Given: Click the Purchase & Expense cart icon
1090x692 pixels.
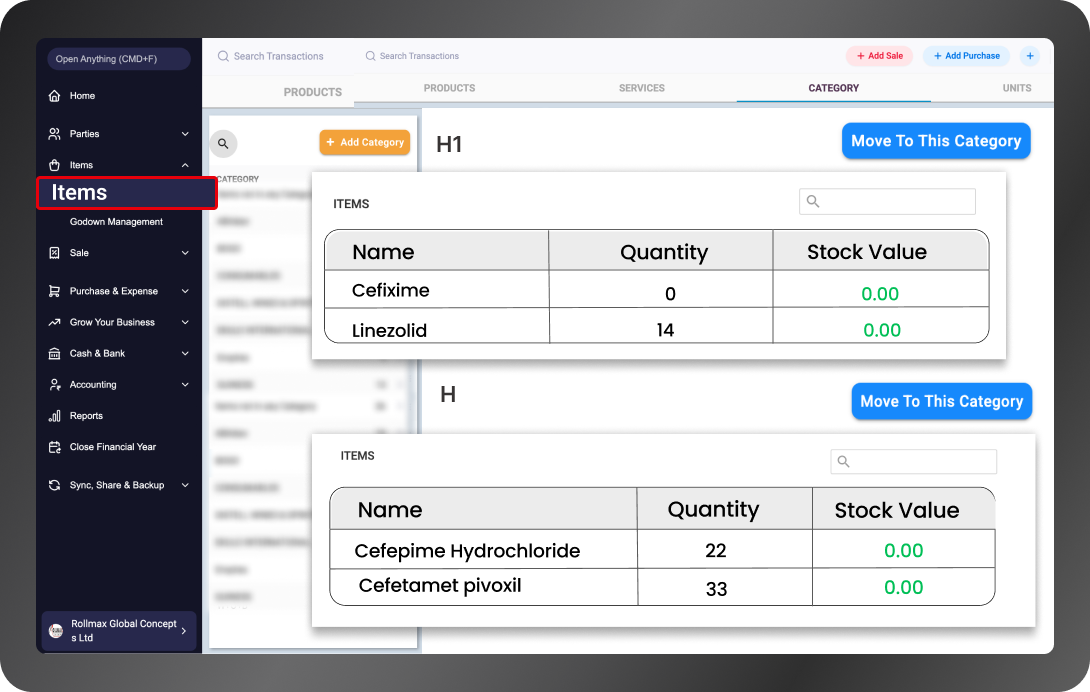Looking at the screenshot, I should pyautogui.click(x=54, y=290).
